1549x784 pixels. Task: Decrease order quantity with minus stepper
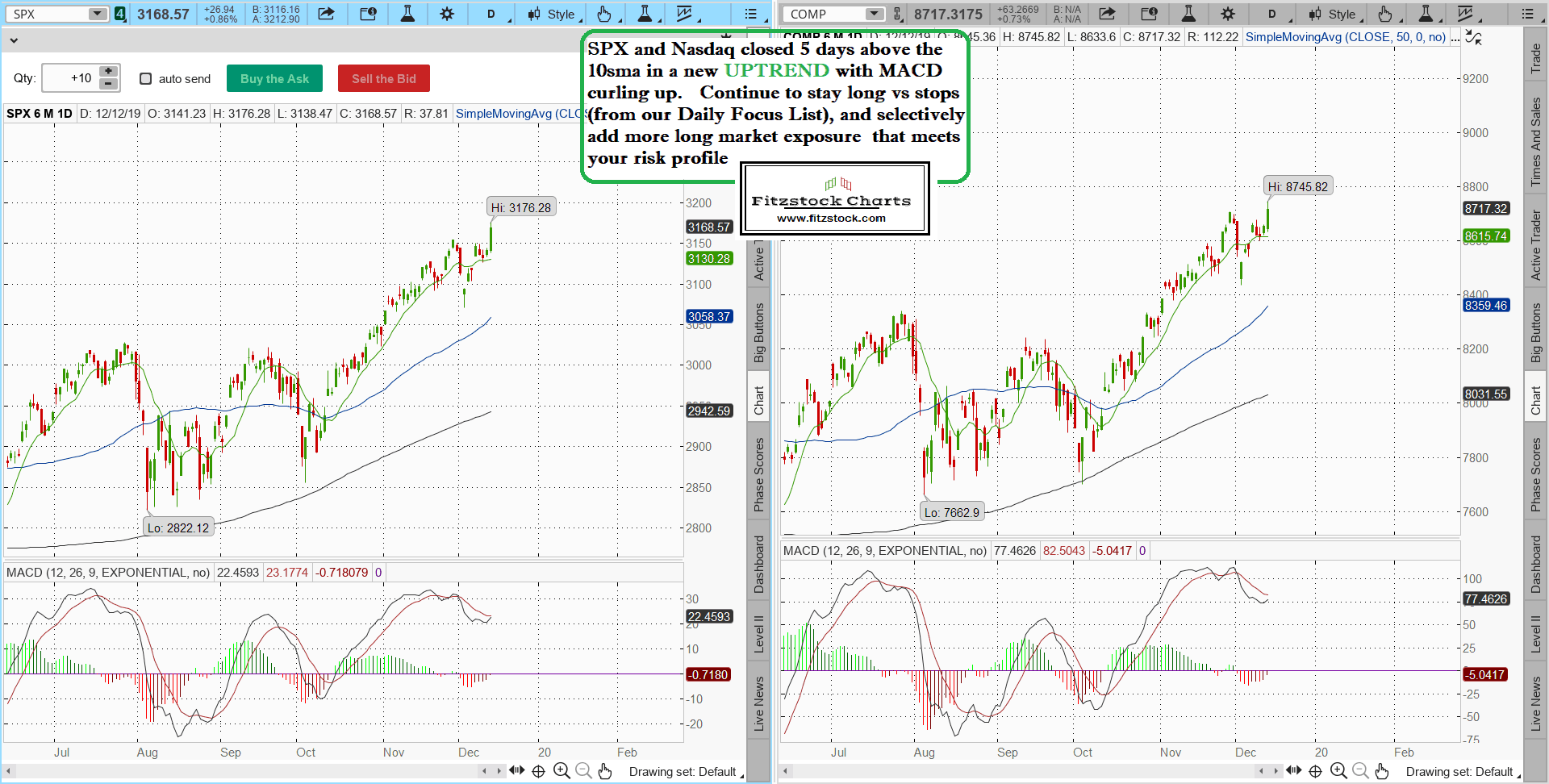click(x=108, y=84)
